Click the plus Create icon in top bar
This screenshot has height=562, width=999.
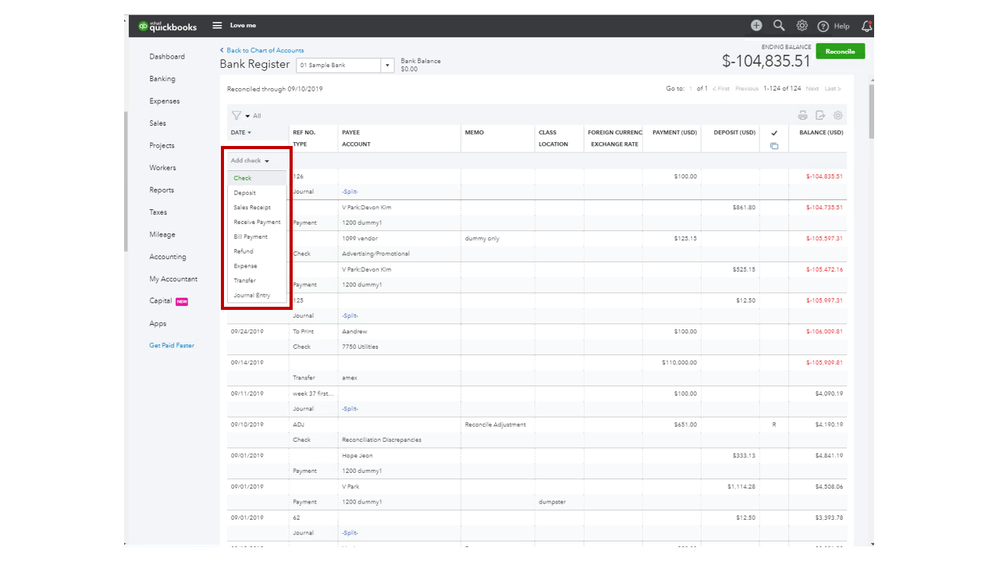757,26
